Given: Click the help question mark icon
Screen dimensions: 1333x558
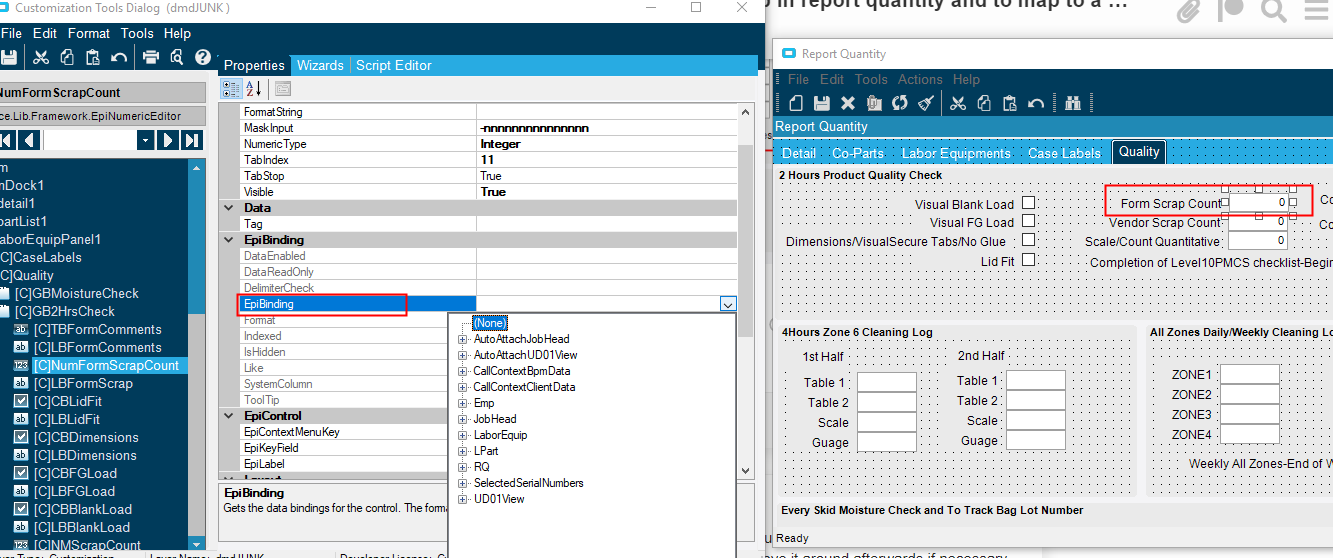Looking at the screenshot, I should pyautogui.click(x=203, y=57).
